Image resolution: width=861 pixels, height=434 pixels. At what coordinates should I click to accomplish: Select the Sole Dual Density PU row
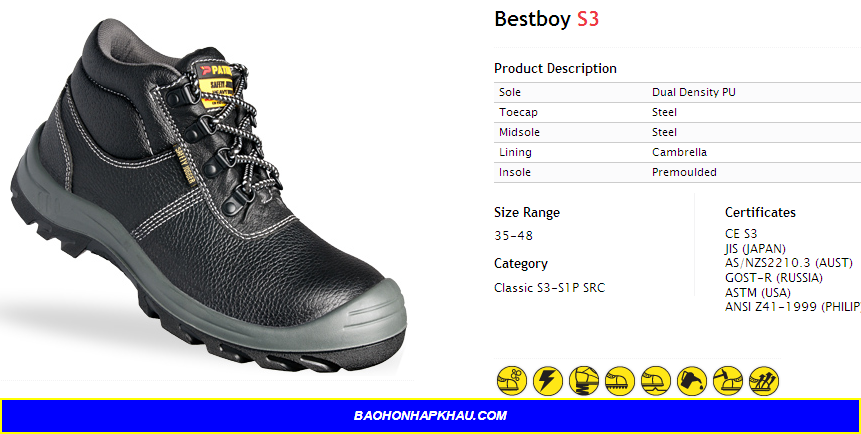pyautogui.click(x=678, y=92)
